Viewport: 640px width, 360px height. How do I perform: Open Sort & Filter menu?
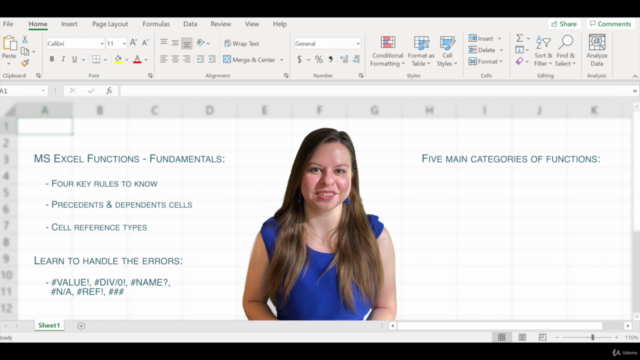coord(543,51)
